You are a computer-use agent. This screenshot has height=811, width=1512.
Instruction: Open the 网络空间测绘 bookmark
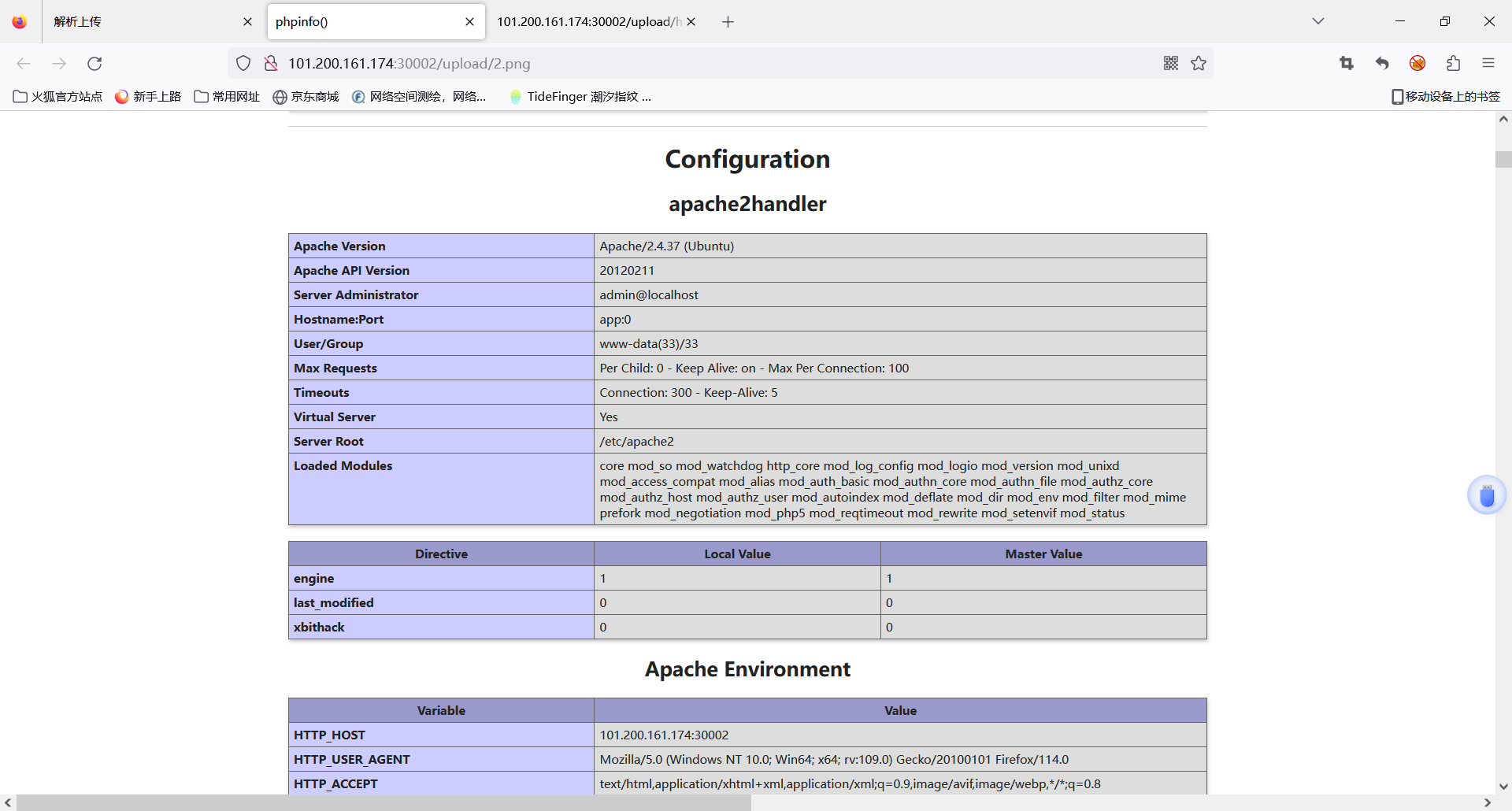pos(419,96)
